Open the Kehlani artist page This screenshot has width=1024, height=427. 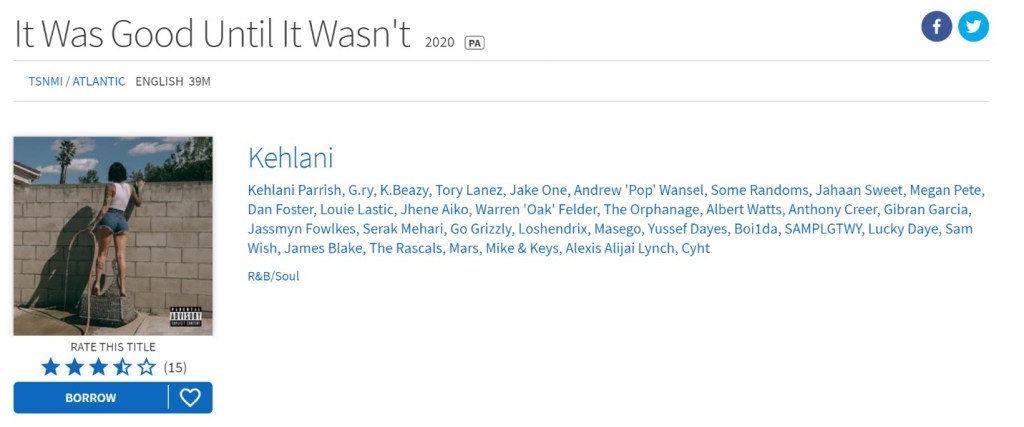pyautogui.click(x=290, y=158)
